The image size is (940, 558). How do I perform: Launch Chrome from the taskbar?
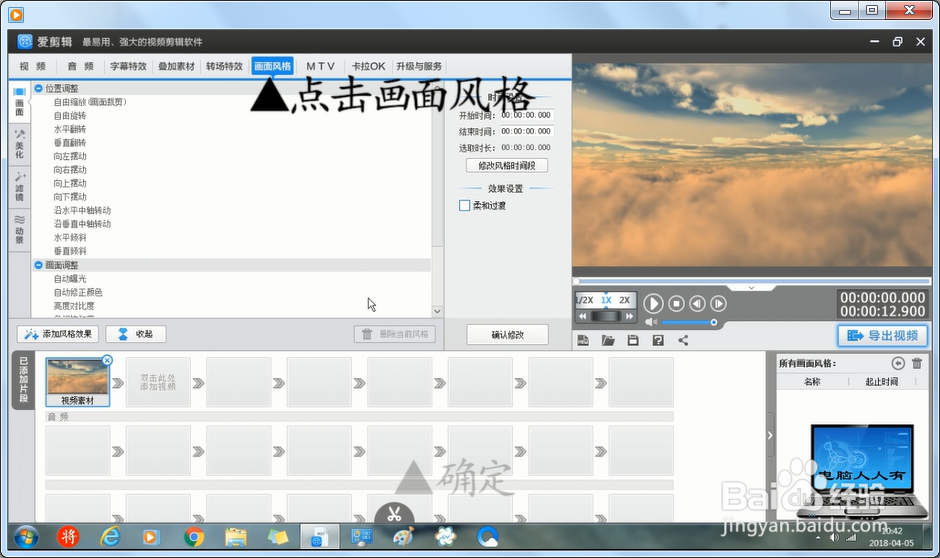coord(193,537)
